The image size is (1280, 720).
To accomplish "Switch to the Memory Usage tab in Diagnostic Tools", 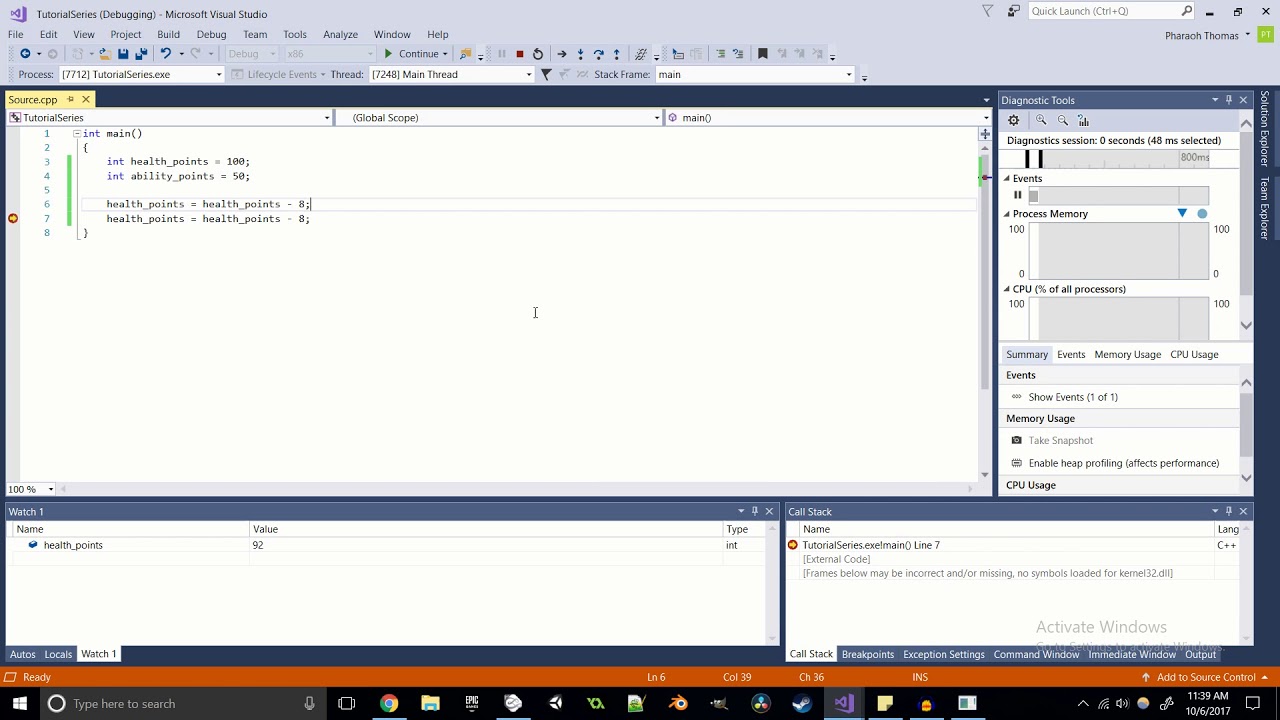I will [1127, 354].
